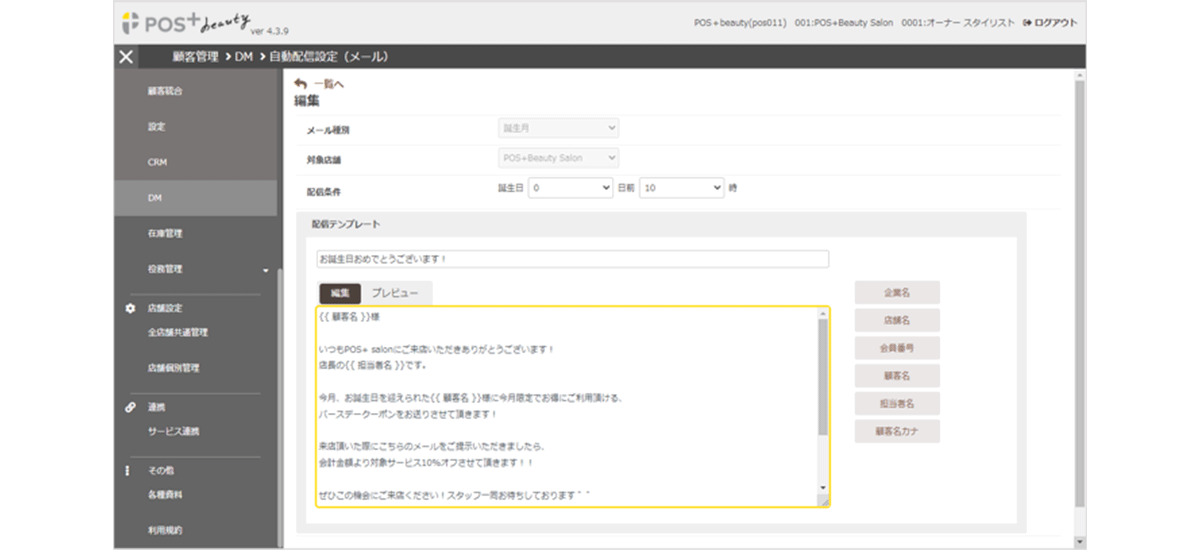The height and width of the screenshot is (550, 1200).
Task: Click the email body scrollbar up arrow
Action: (823, 313)
